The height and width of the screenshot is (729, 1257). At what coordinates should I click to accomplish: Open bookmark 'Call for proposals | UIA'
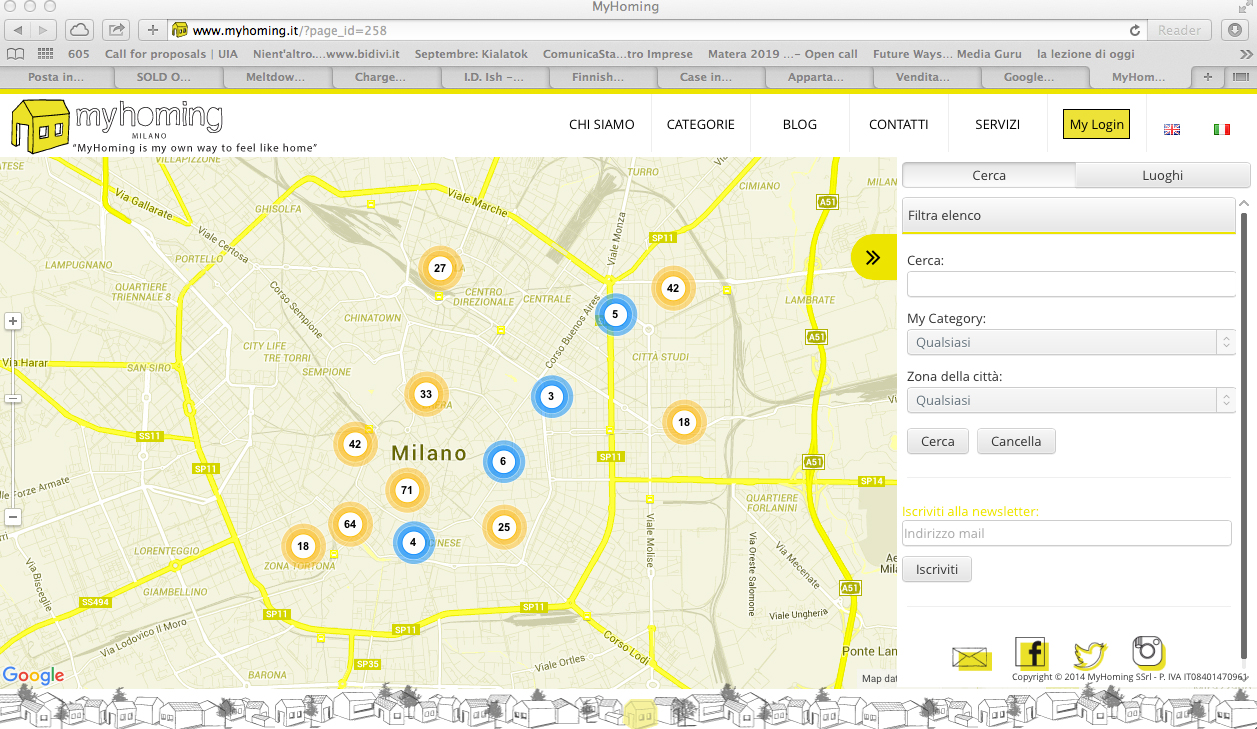click(x=172, y=54)
